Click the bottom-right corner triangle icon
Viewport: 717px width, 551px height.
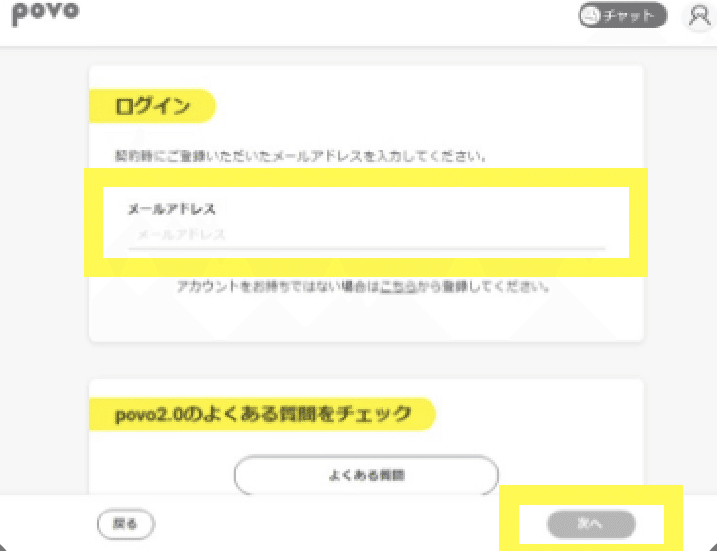click(714, 547)
